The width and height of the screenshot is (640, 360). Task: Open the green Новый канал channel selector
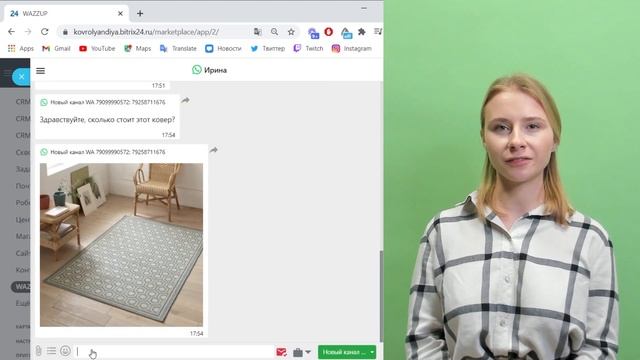point(347,352)
